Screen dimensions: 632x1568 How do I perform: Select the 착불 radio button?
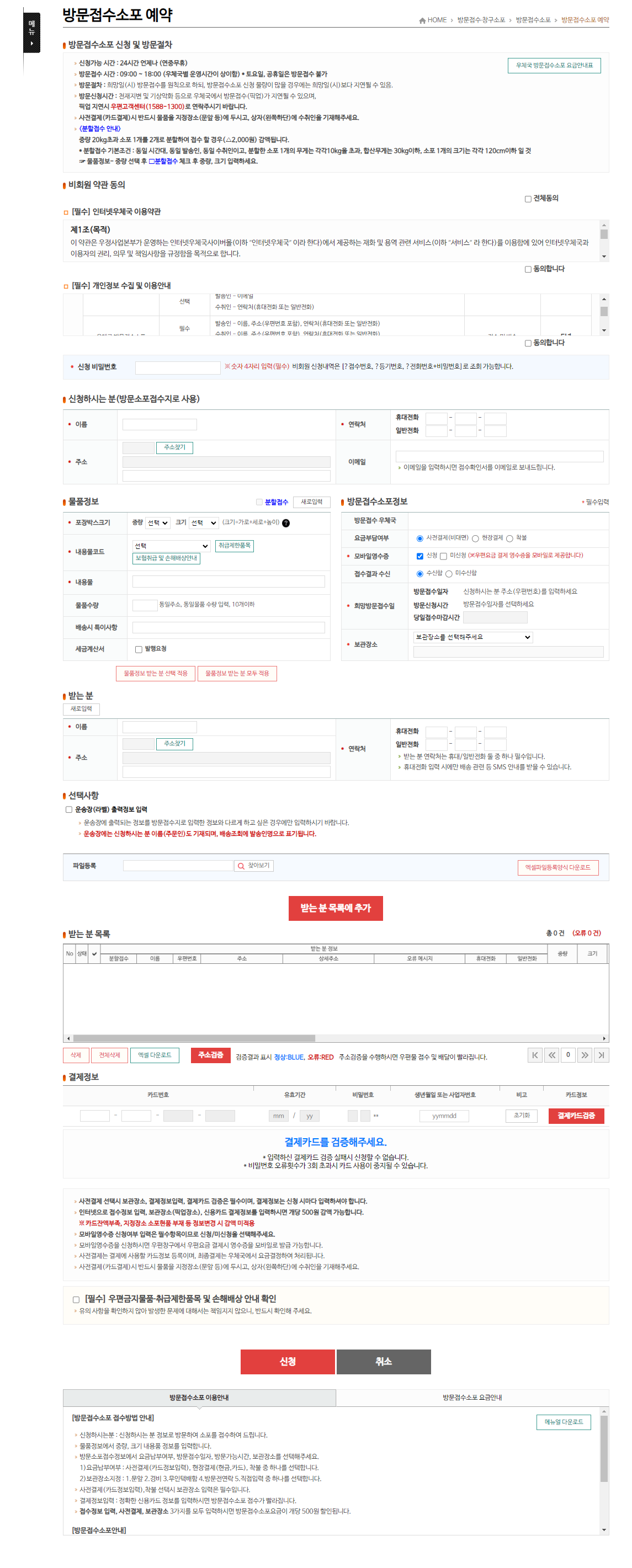coord(509,538)
